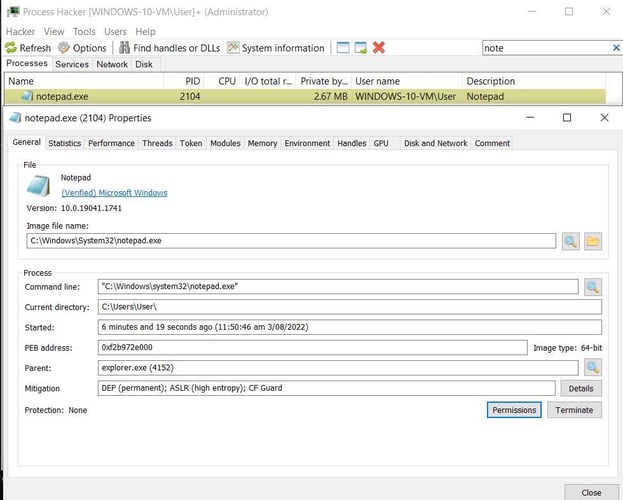Image resolution: width=623 pixels, height=500 pixels.
Task: Inspect parent process explorer.exe magnifier icon
Action: [592, 368]
